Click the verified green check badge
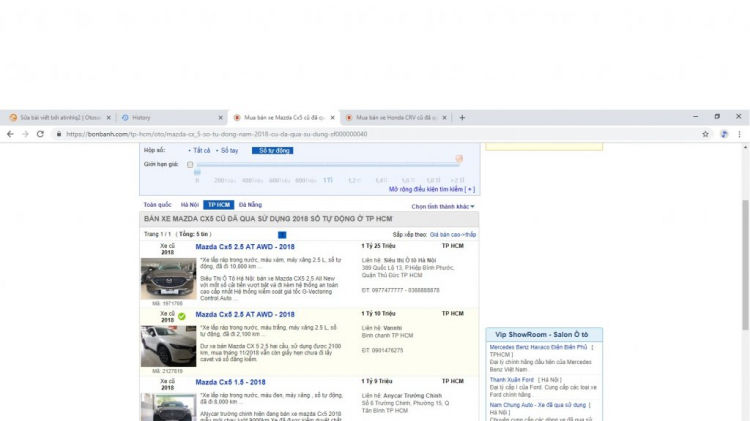Image resolution: width=750 pixels, height=421 pixels. [182, 316]
